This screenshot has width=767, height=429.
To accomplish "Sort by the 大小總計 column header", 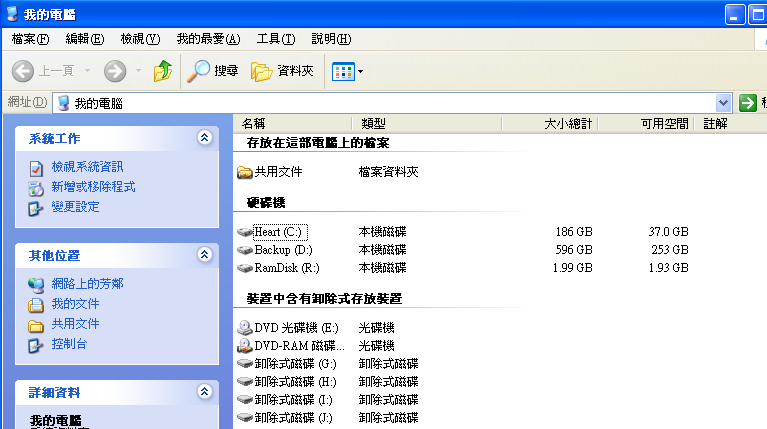I will (568, 124).
